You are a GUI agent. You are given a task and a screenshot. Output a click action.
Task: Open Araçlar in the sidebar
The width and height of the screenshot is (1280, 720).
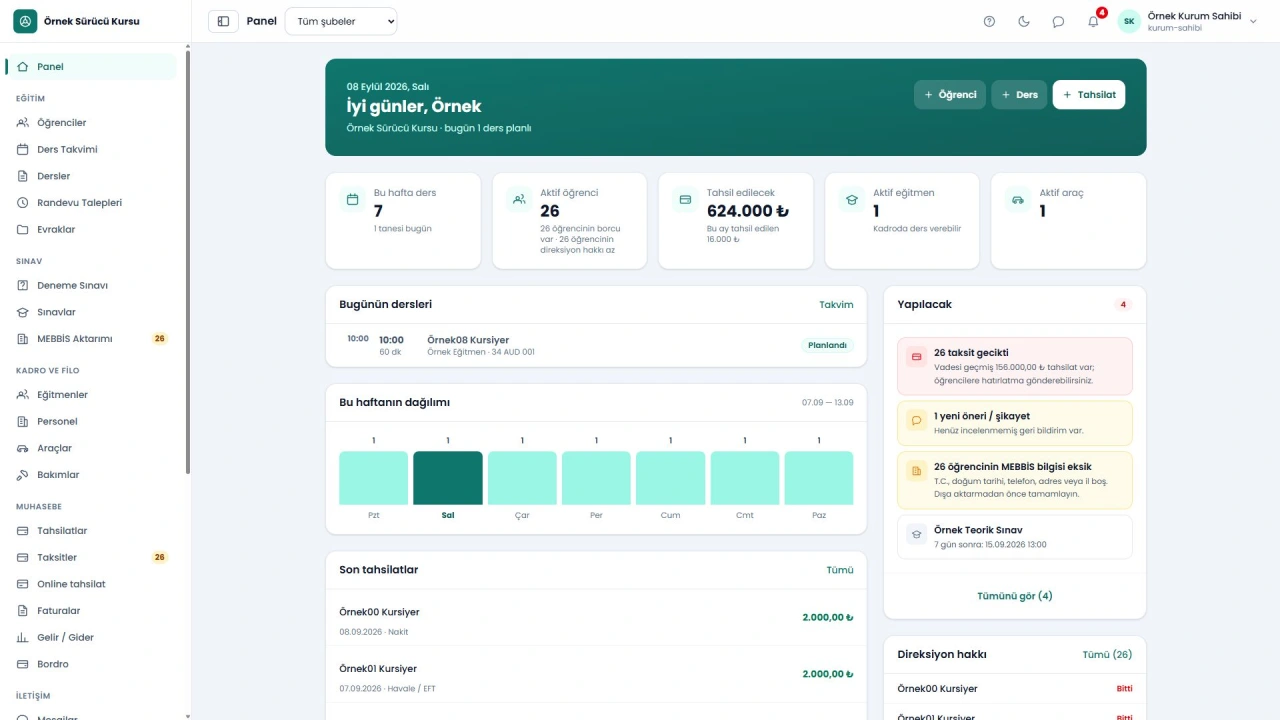(92, 448)
